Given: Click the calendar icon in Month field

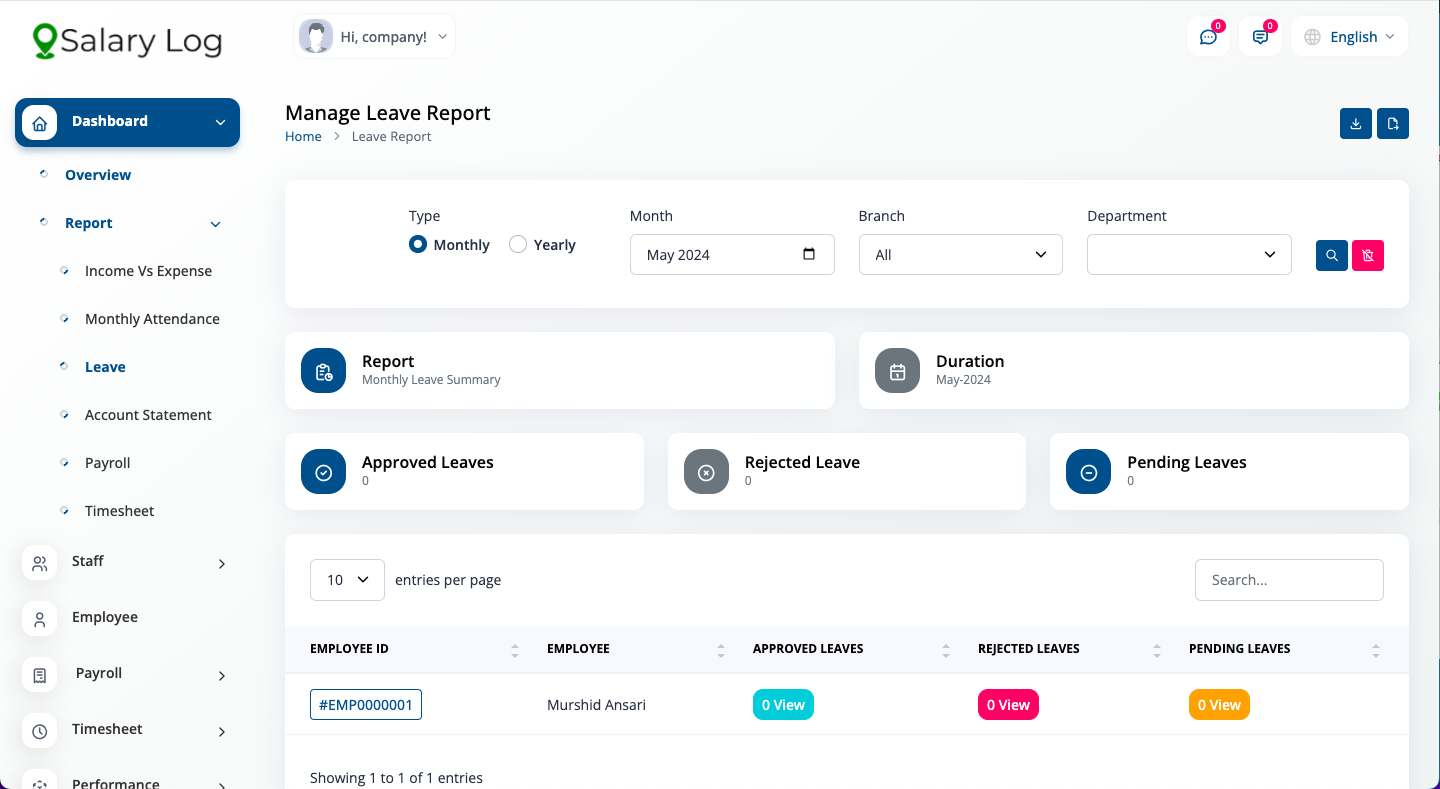Looking at the screenshot, I should [x=809, y=254].
